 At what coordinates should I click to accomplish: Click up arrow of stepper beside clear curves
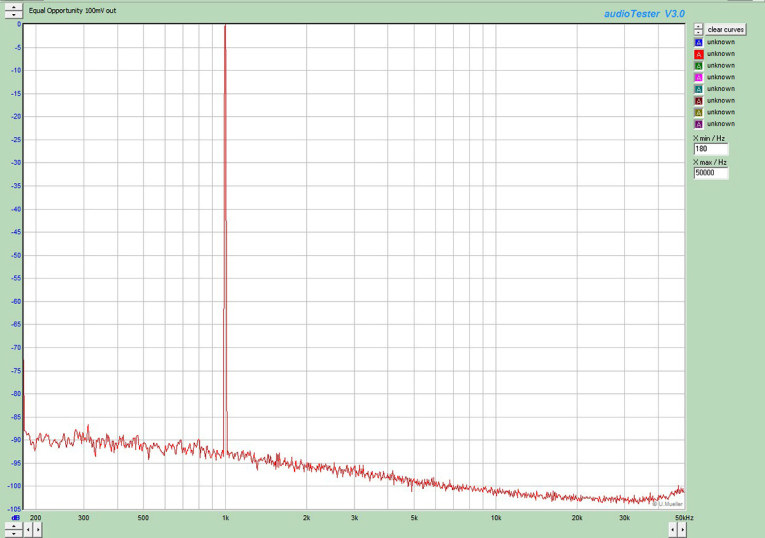[699, 26]
